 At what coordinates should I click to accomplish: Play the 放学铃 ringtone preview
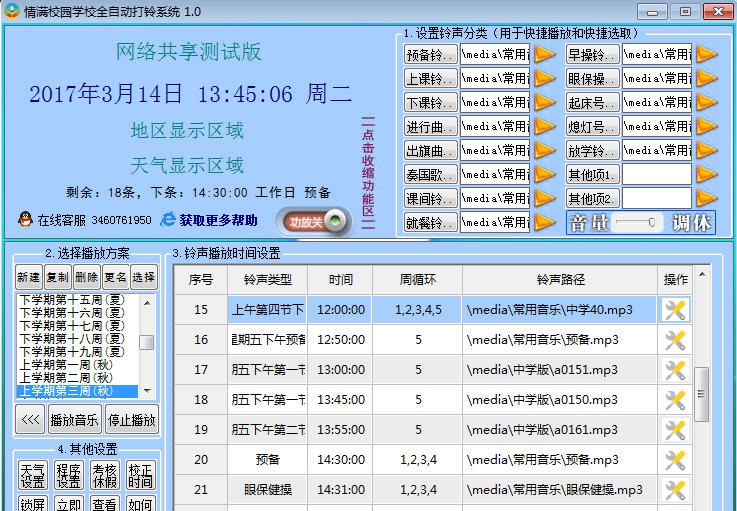[x=706, y=150]
